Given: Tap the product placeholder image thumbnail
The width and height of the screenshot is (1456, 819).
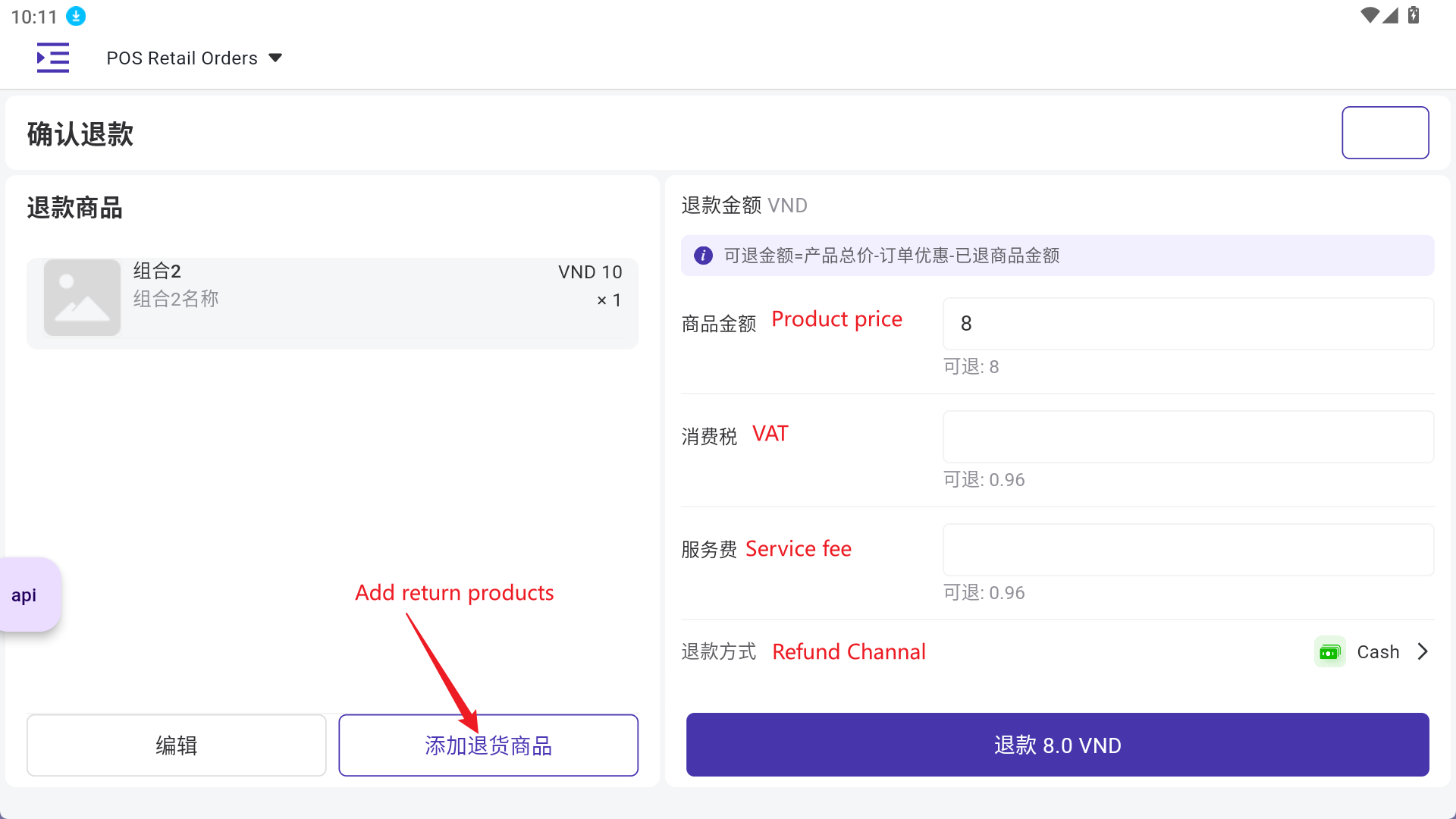Looking at the screenshot, I should tap(82, 297).
